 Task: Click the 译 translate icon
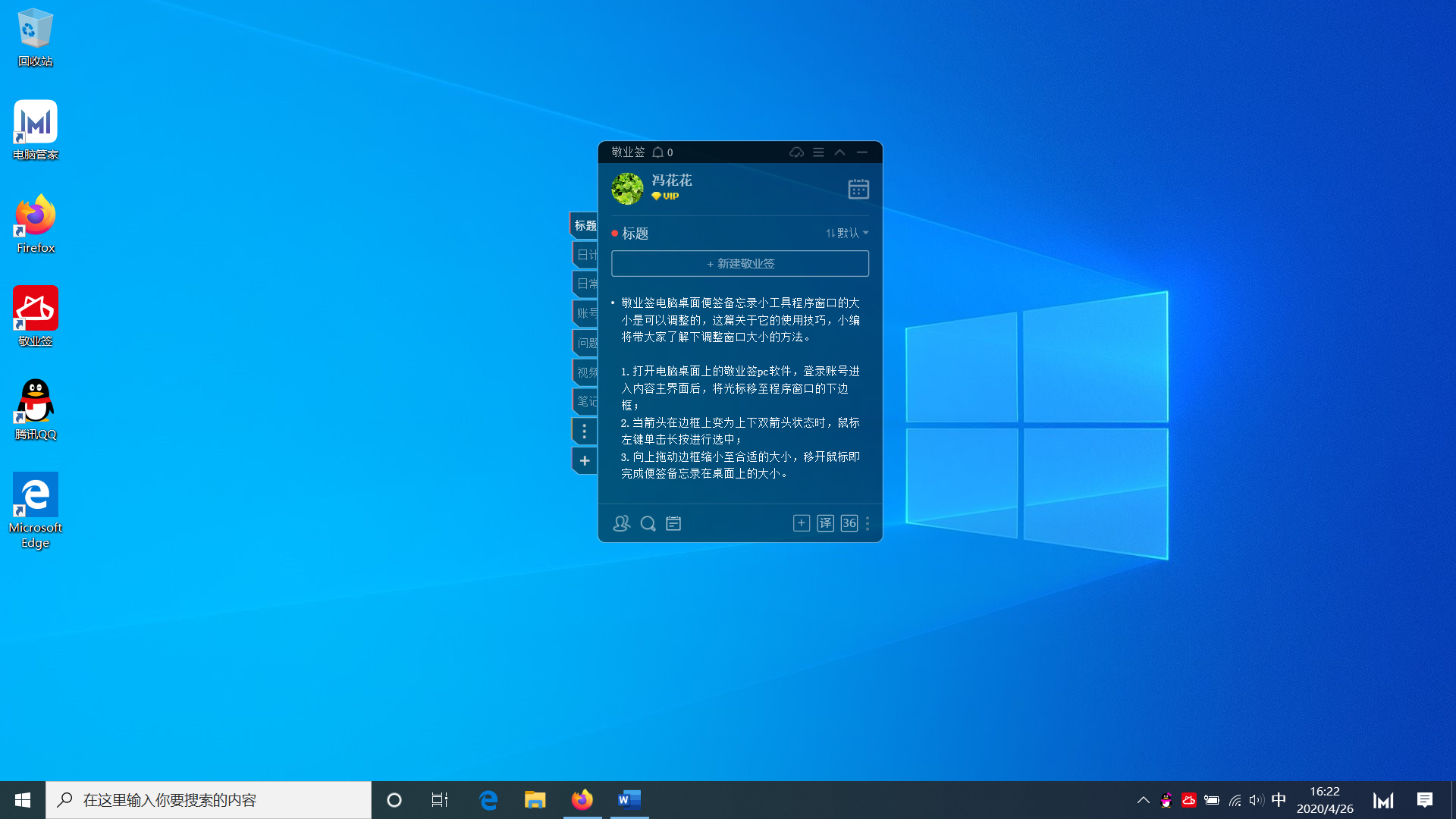[x=826, y=523]
